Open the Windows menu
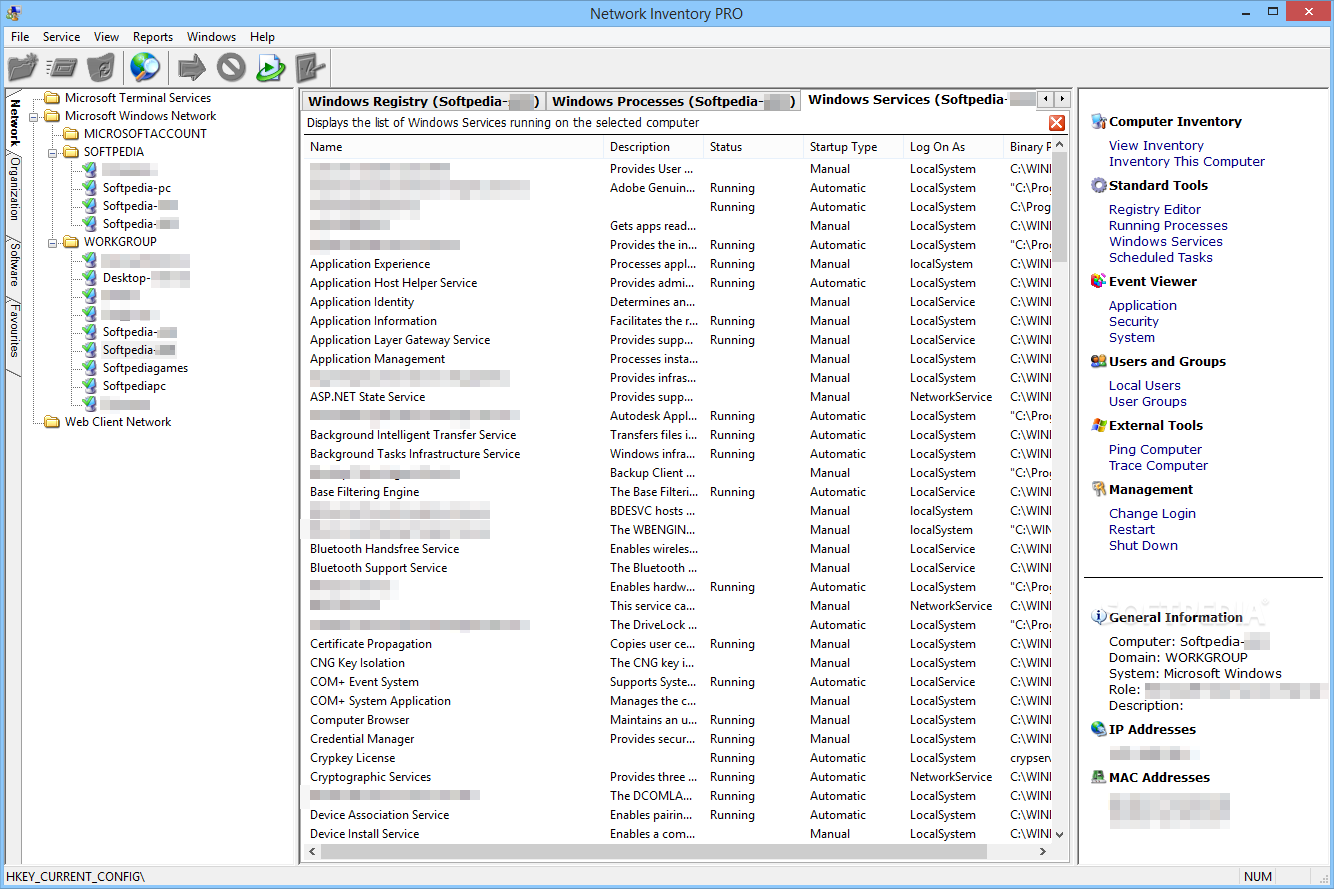 coord(212,37)
